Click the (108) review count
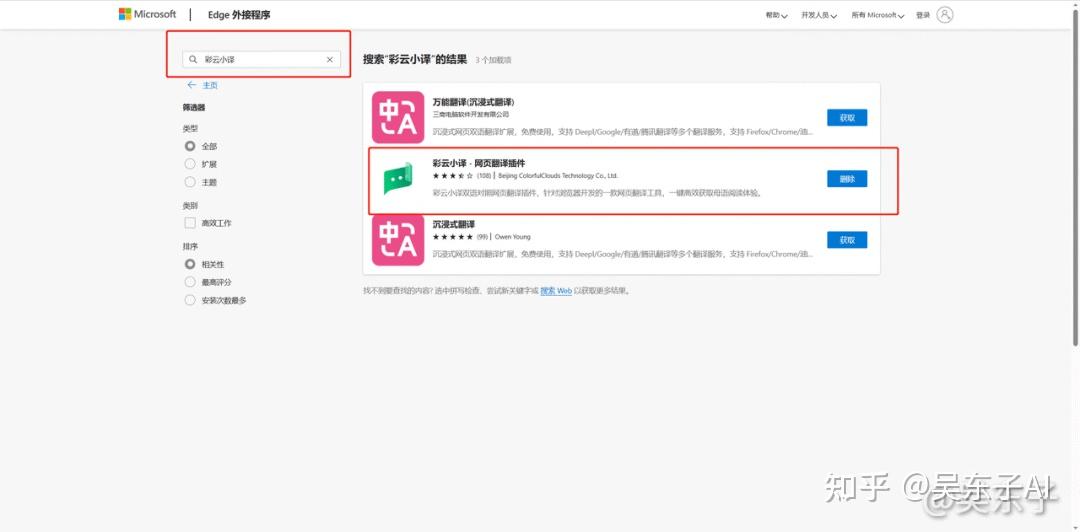 (484, 176)
